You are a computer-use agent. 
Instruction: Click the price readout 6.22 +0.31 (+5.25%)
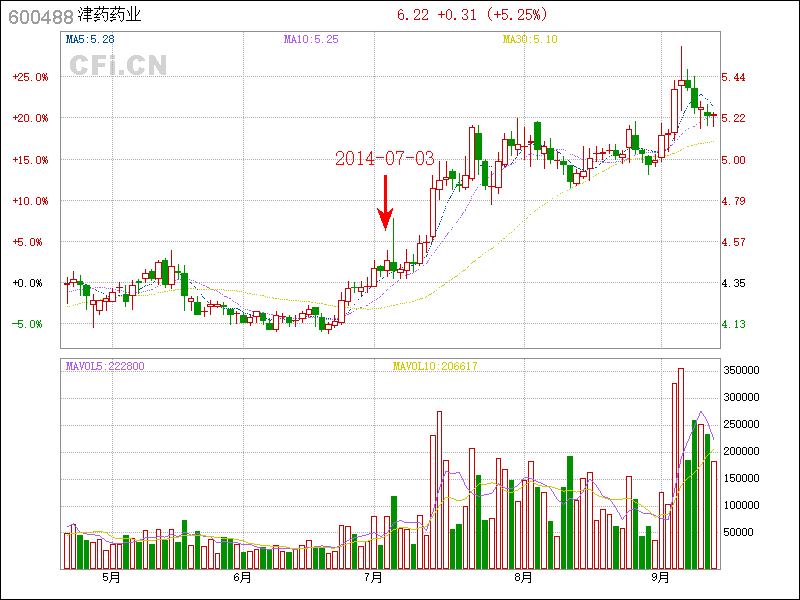472,15
